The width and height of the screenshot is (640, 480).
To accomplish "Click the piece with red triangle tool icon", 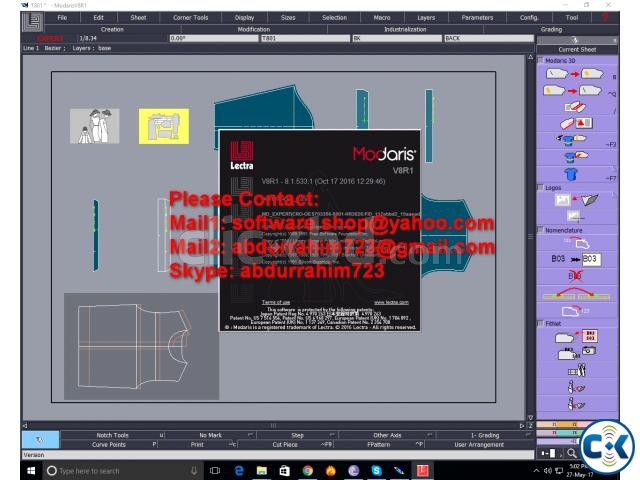I will (x=576, y=123).
